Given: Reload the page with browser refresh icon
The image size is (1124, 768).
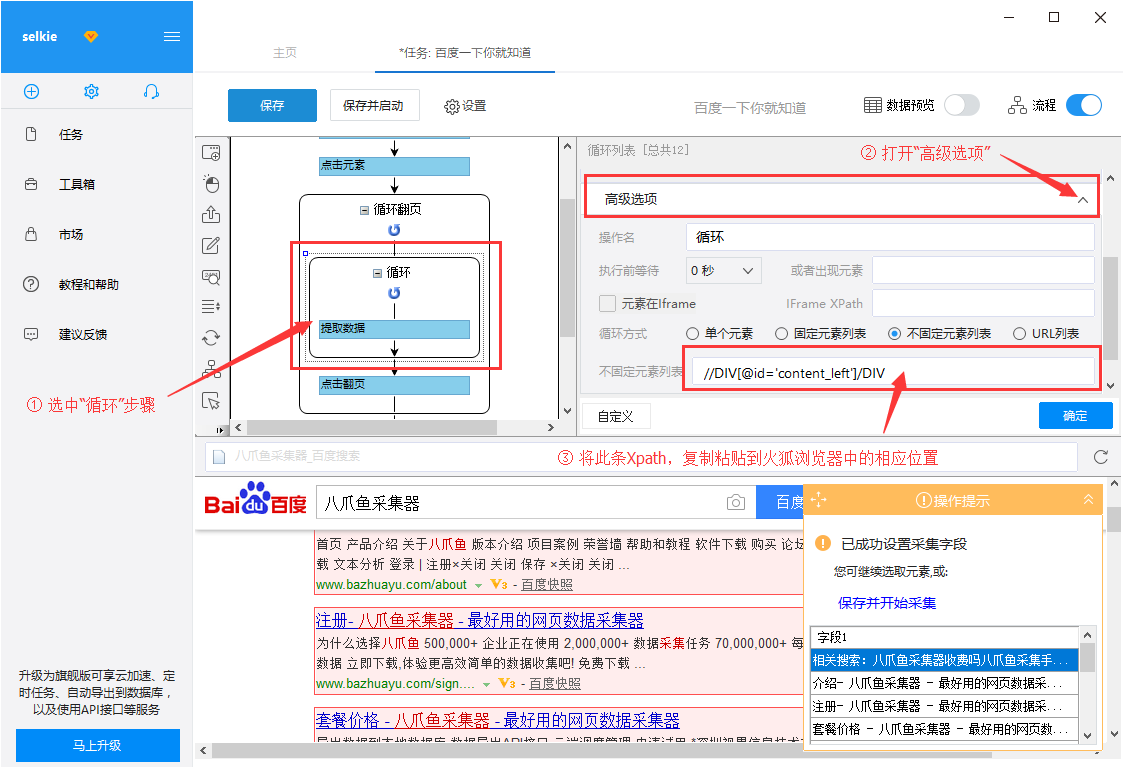Looking at the screenshot, I should [x=1101, y=457].
